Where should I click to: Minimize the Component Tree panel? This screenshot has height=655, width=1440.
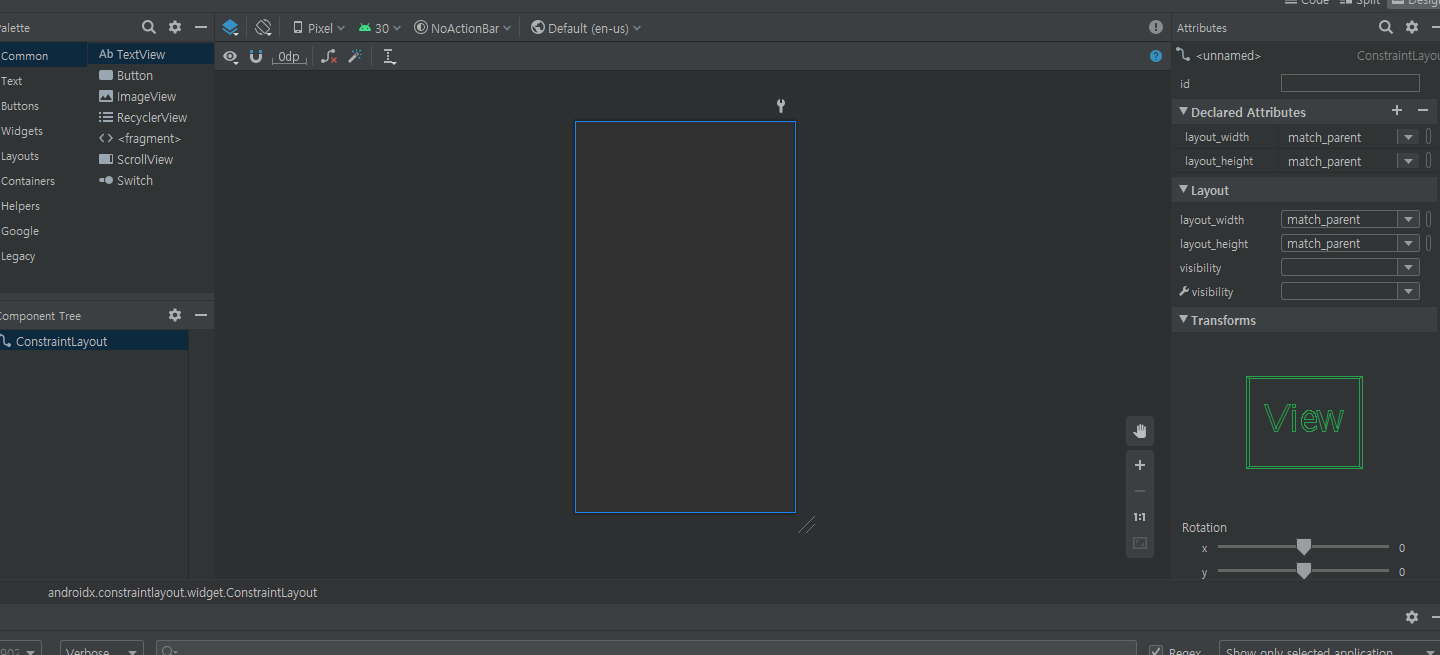coord(201,315)
